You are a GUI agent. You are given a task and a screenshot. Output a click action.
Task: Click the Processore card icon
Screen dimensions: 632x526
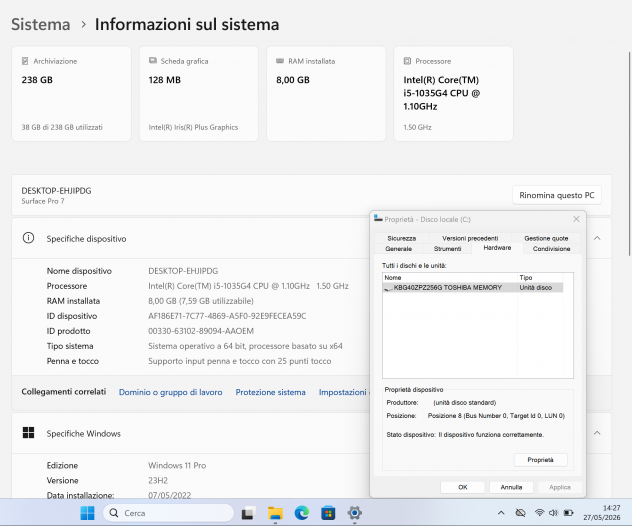(x=407, y=61)
